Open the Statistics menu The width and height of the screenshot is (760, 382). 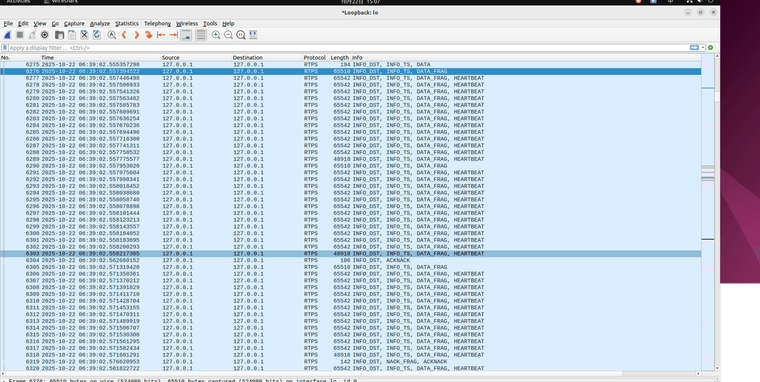tap(127, 23)
